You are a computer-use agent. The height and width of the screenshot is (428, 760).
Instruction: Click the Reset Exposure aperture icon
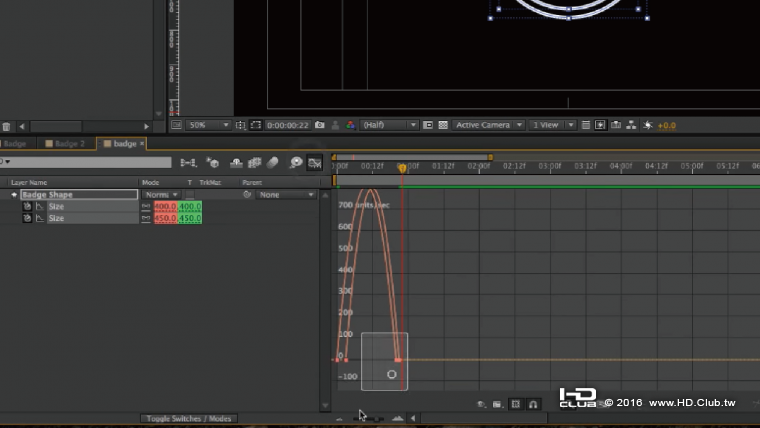648,125
